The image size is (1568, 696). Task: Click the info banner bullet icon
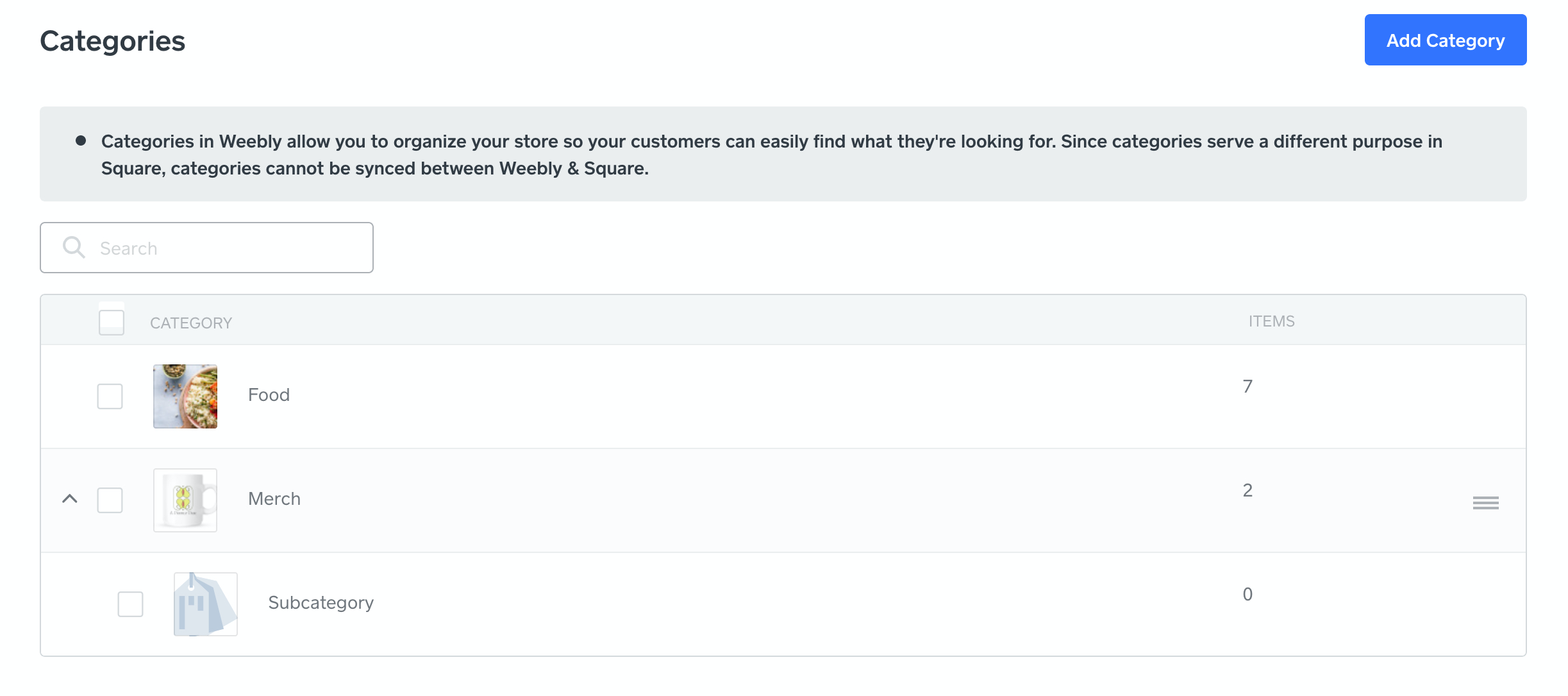[81, 140]
